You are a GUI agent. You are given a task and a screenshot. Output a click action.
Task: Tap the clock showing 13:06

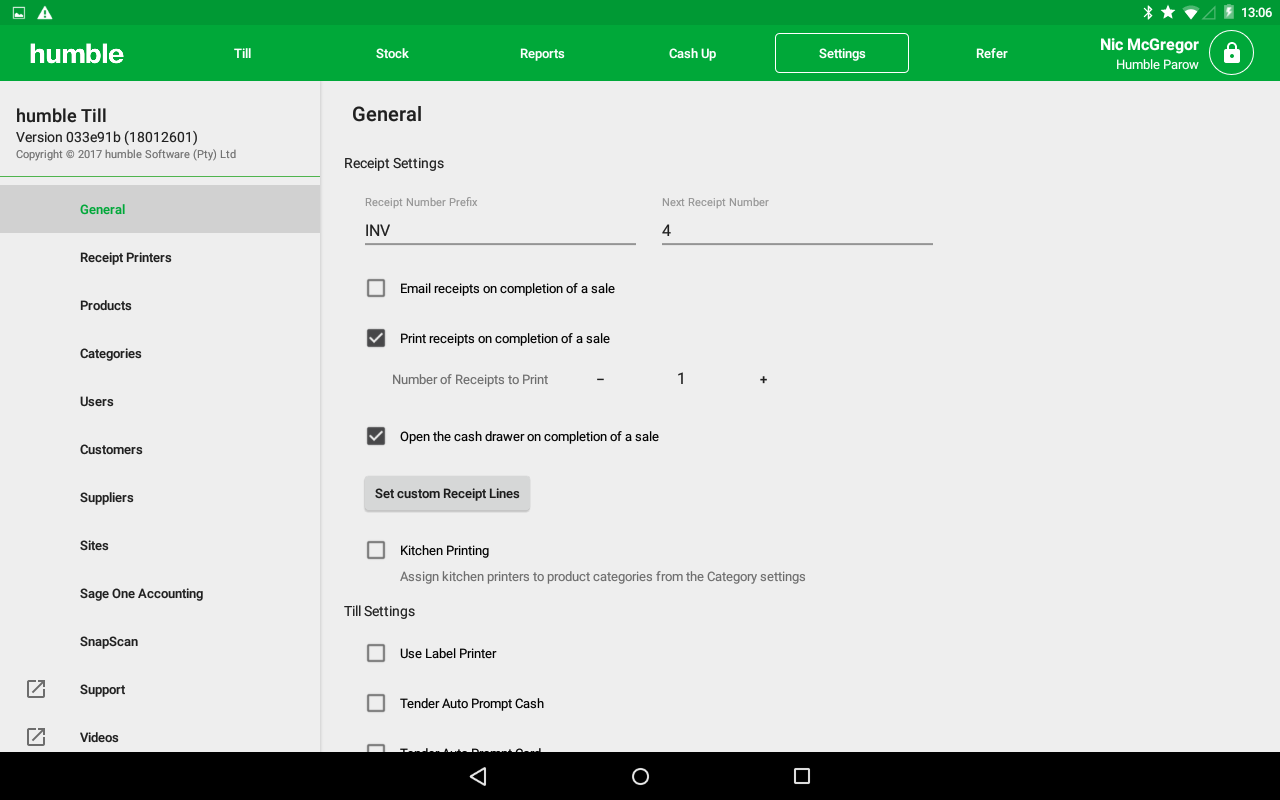(1256, 13)
